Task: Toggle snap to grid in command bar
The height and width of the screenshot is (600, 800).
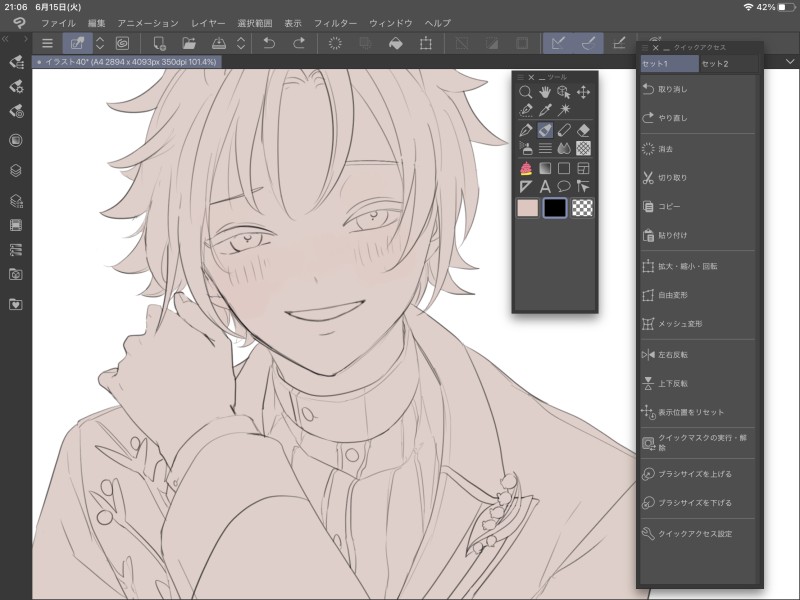Action: [x=619, y=43]
